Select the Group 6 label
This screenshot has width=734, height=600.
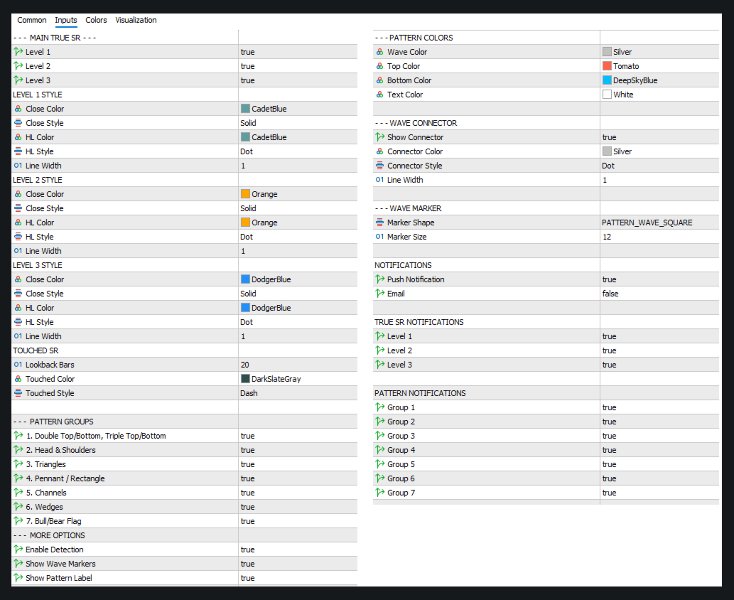[x=401, y=478]
